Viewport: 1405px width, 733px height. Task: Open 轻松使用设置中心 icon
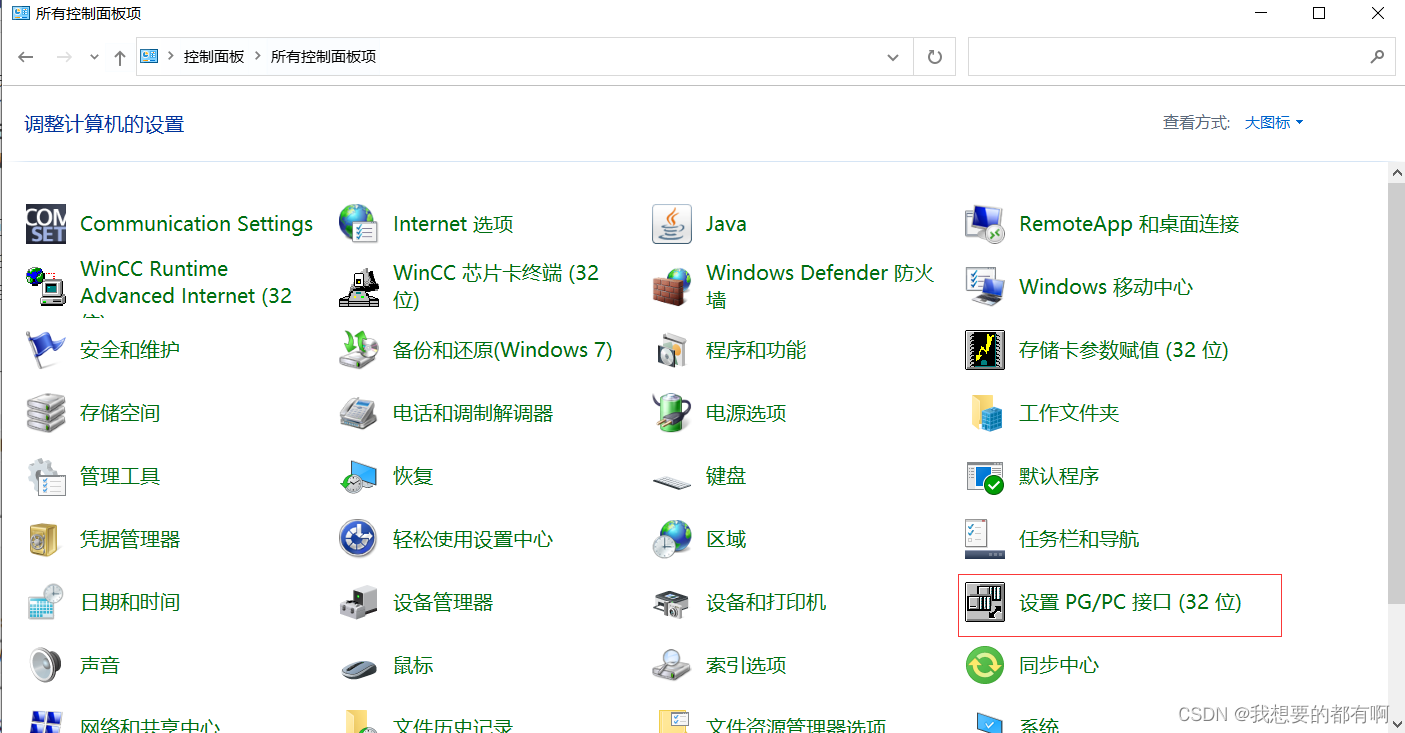click(358, 539)
